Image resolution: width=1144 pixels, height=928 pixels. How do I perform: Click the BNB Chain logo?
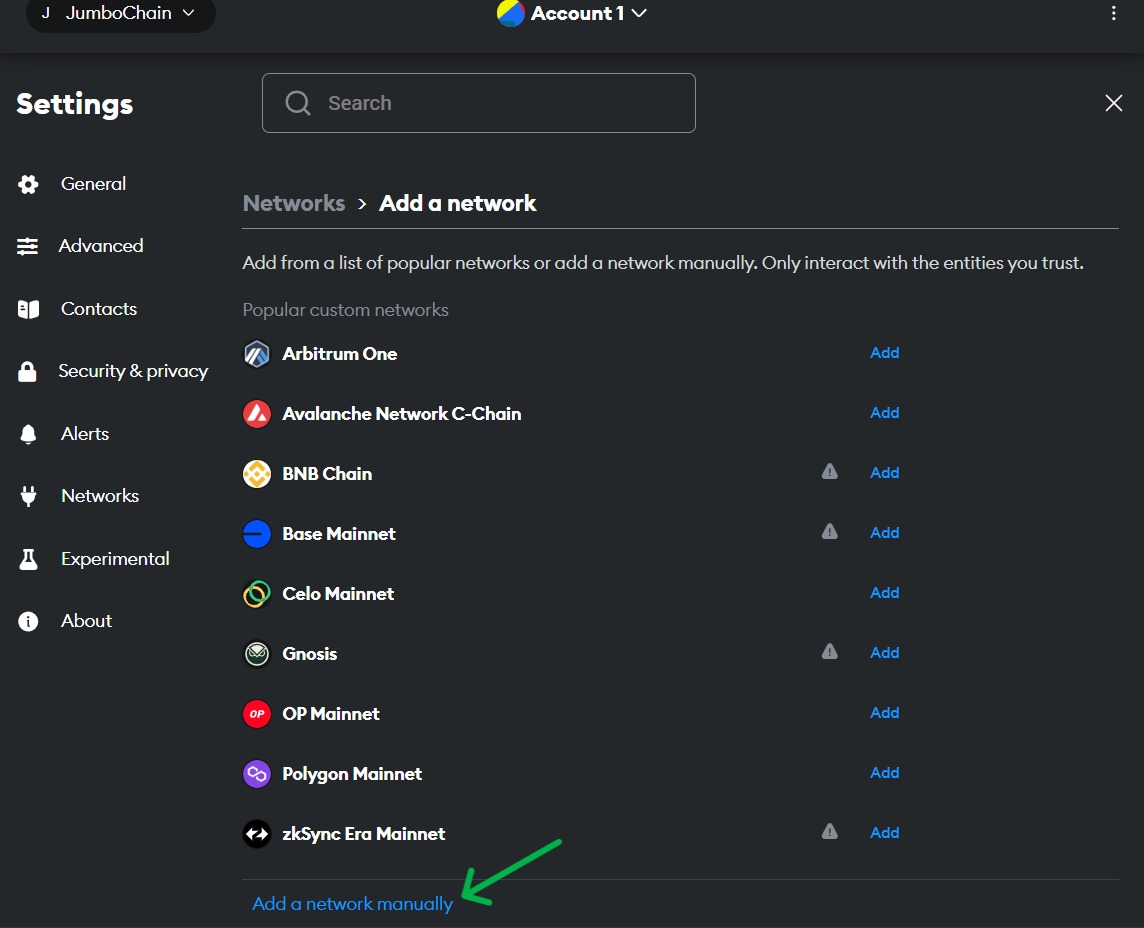pos(257,473)
